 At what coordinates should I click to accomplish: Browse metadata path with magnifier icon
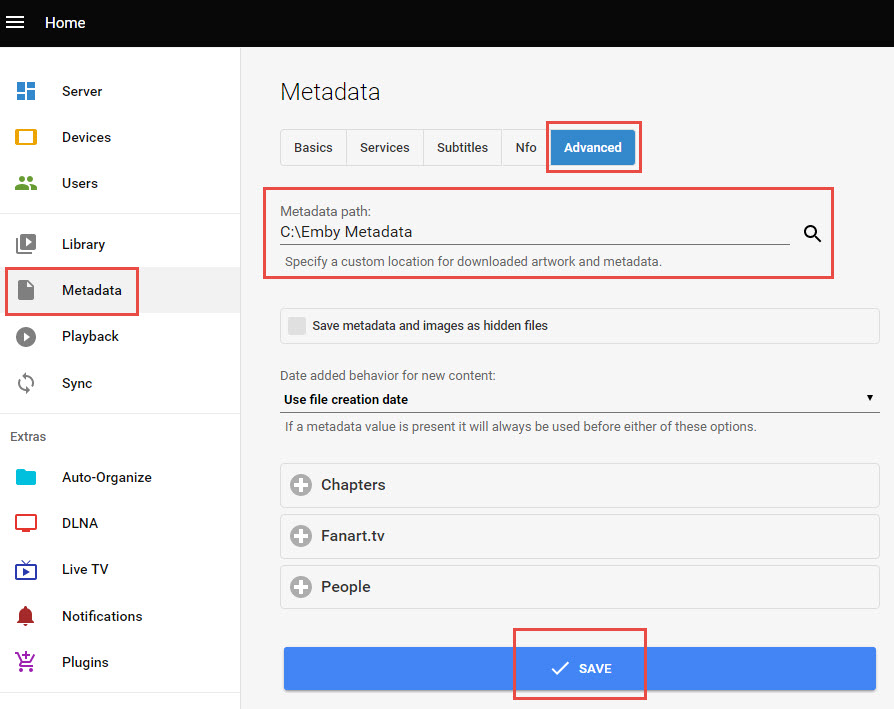point(812,233)
